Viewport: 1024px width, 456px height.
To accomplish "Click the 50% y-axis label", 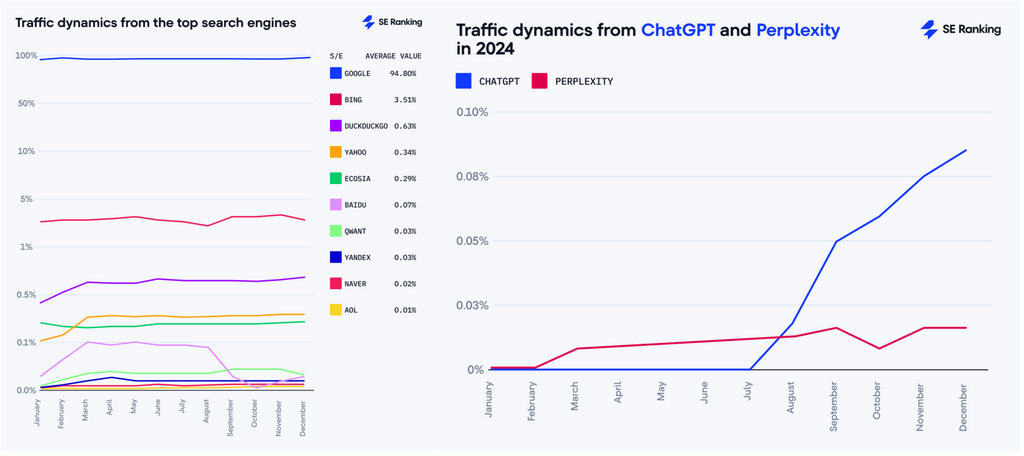I will pyautogui.click(x=27, y=103).
